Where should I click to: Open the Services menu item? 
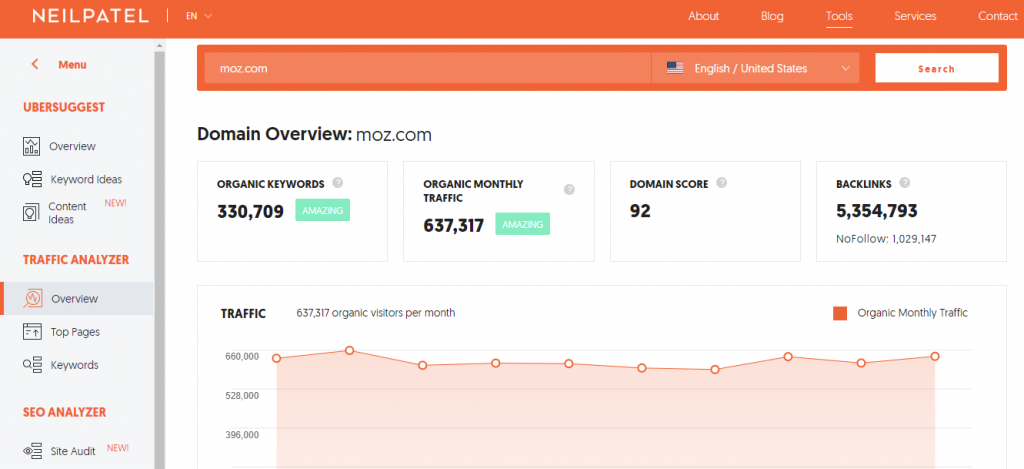click(x=915, y=16)
